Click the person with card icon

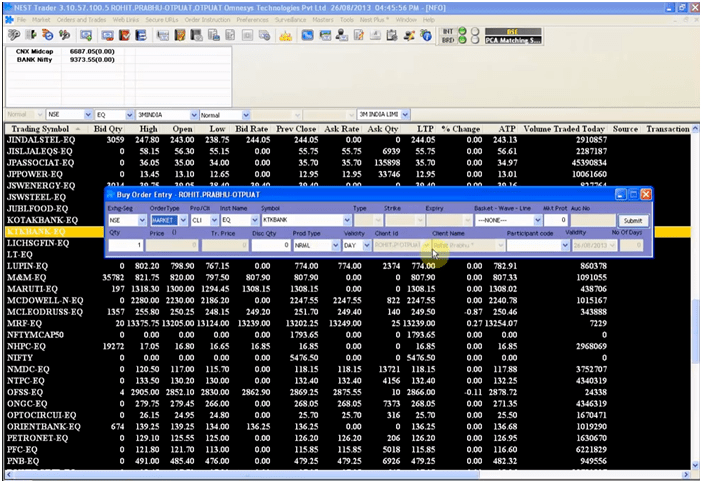pos(341,35)
